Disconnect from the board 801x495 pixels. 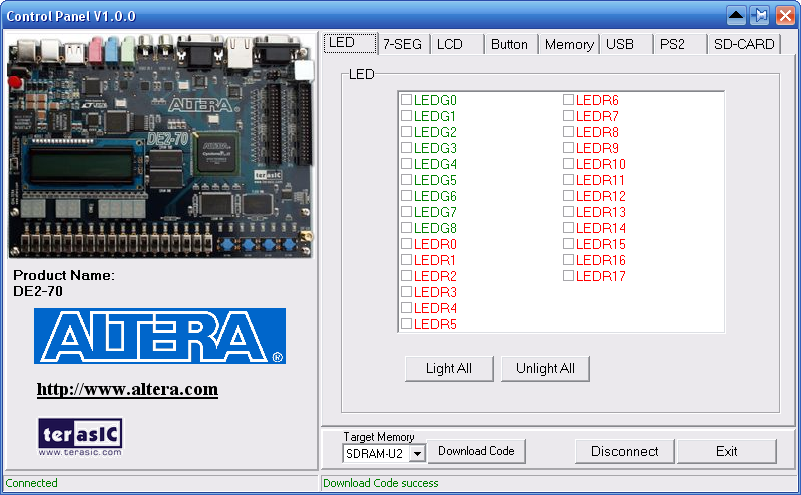(624, 451)
